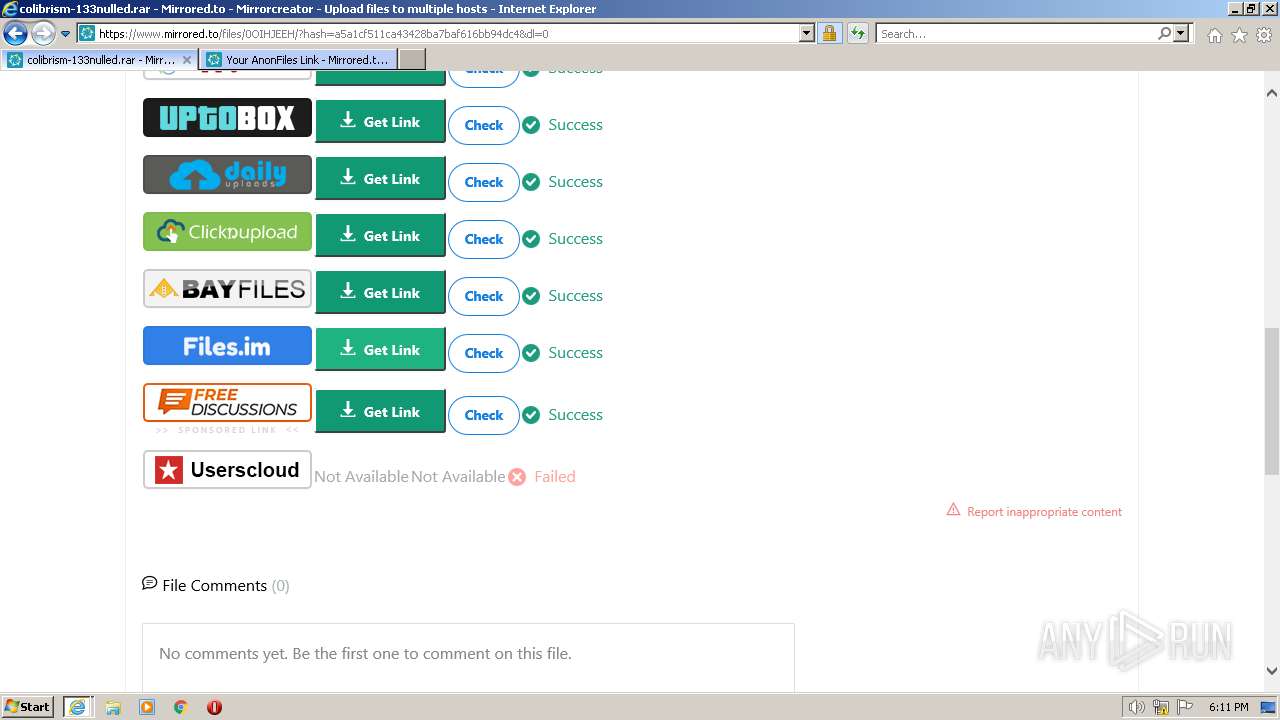Screen dimensions: 1280x720
Task: Click Check button for Files.im
Action: tap(484, 353)
